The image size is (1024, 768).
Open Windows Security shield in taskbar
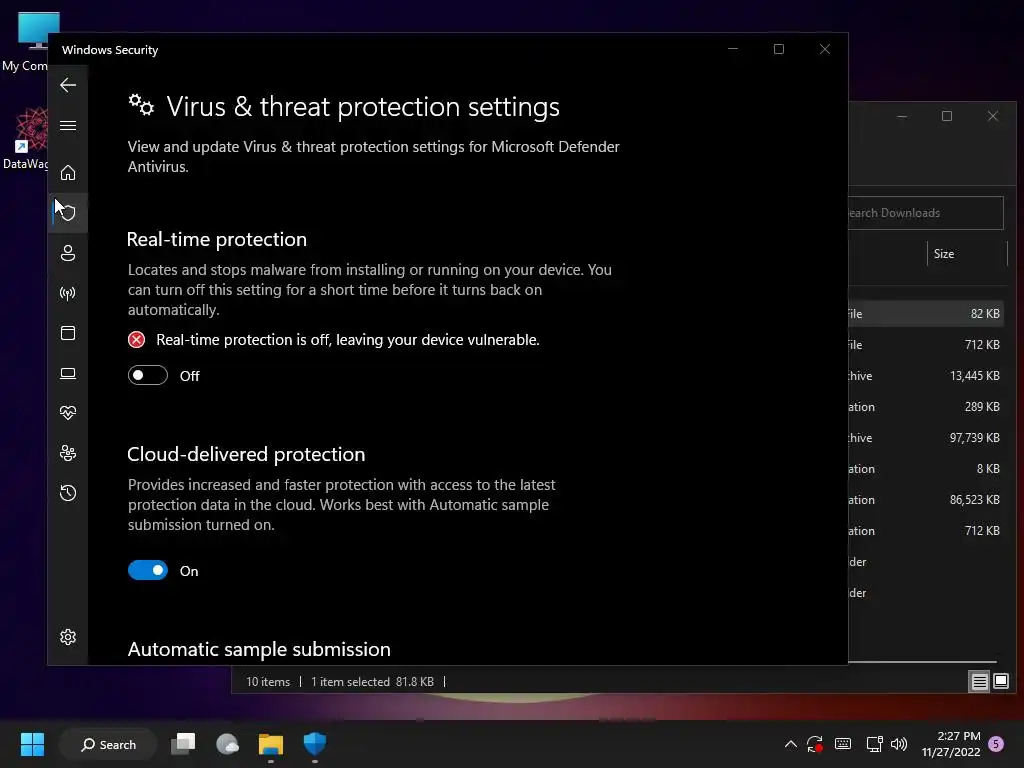click(x=314, y=744)
